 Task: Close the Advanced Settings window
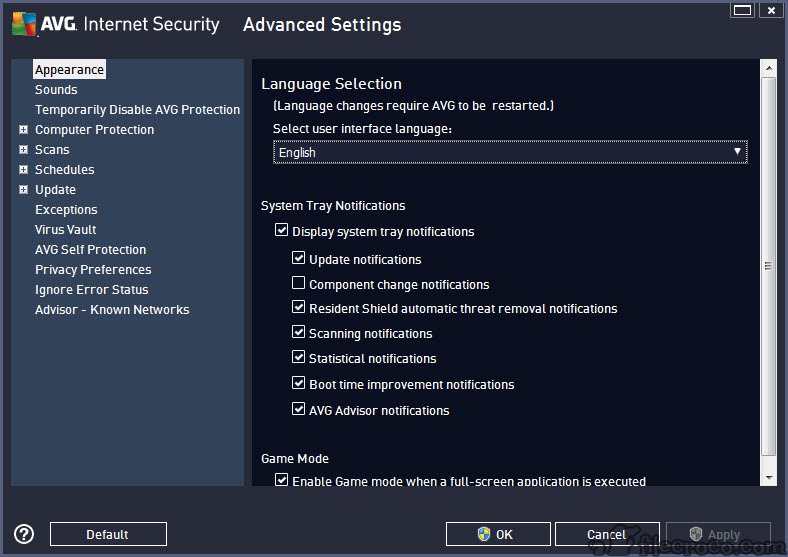click(x=771, y=10)
